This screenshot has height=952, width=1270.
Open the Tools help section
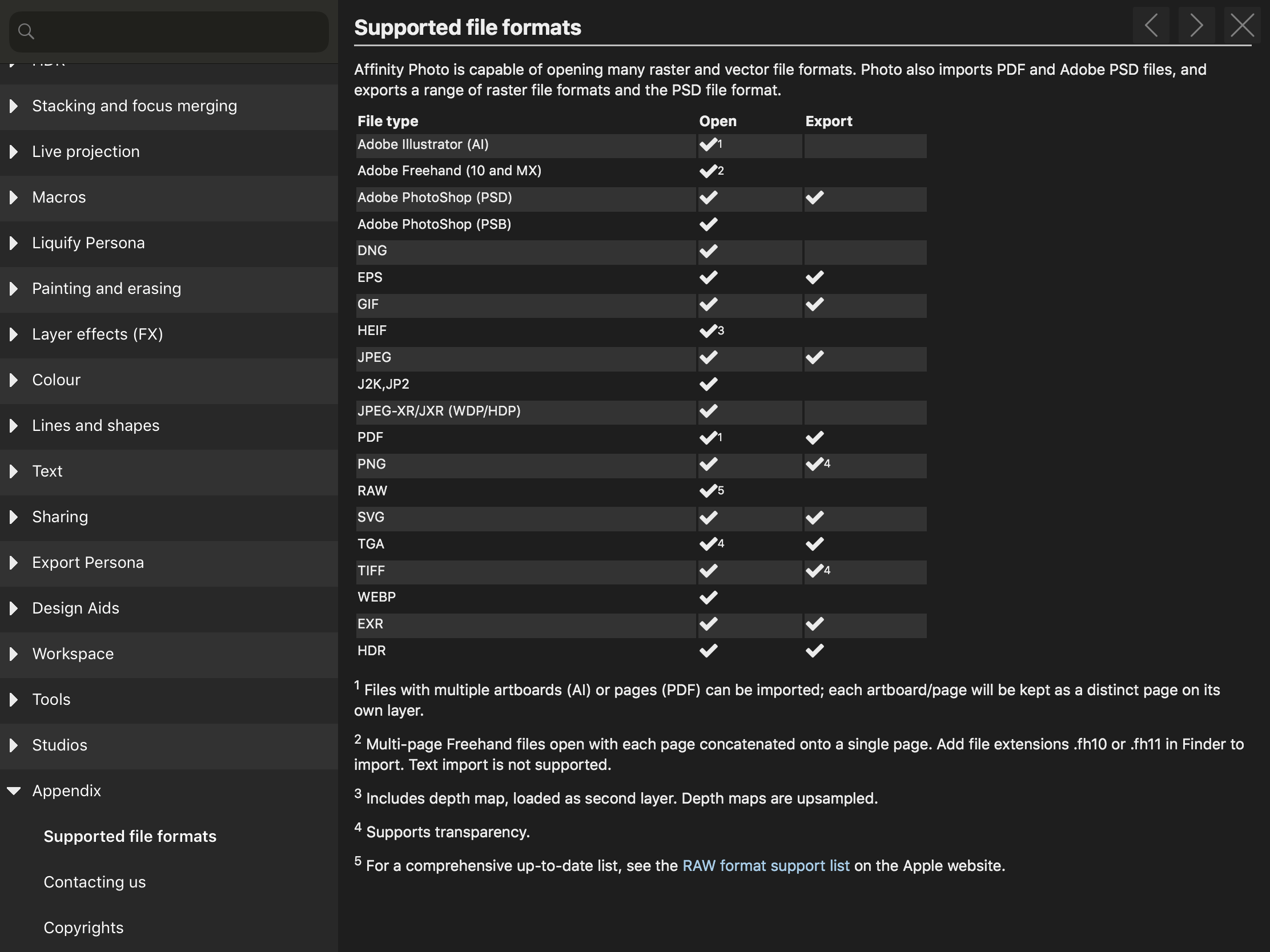(x=169, y=700)
